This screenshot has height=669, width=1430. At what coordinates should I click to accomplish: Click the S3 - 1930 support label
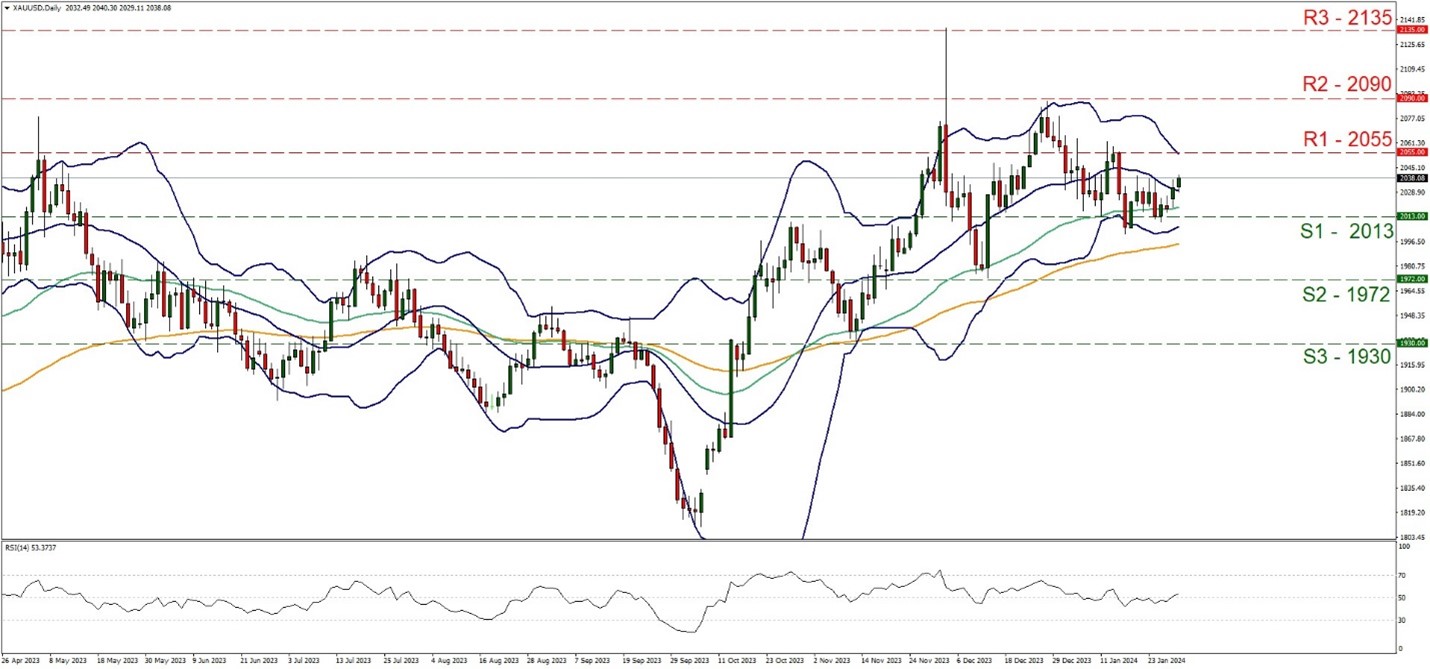coord(1346,357)
